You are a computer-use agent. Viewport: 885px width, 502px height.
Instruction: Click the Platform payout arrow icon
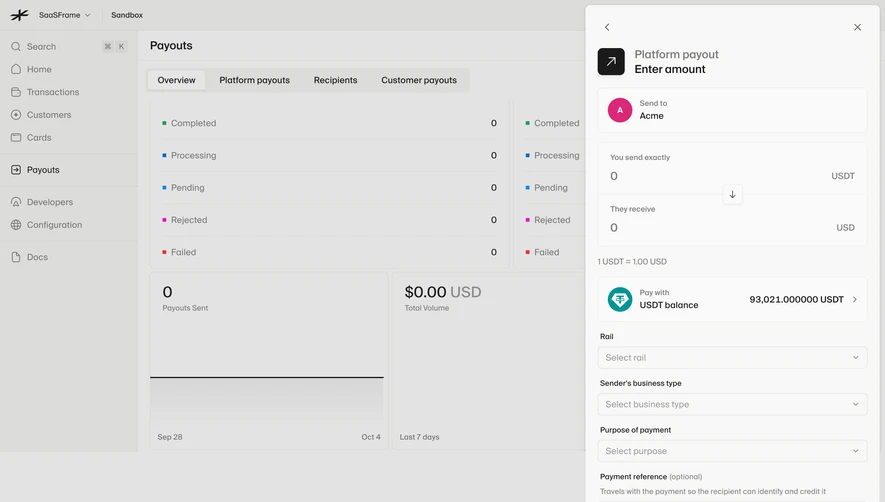coord(611,62)
